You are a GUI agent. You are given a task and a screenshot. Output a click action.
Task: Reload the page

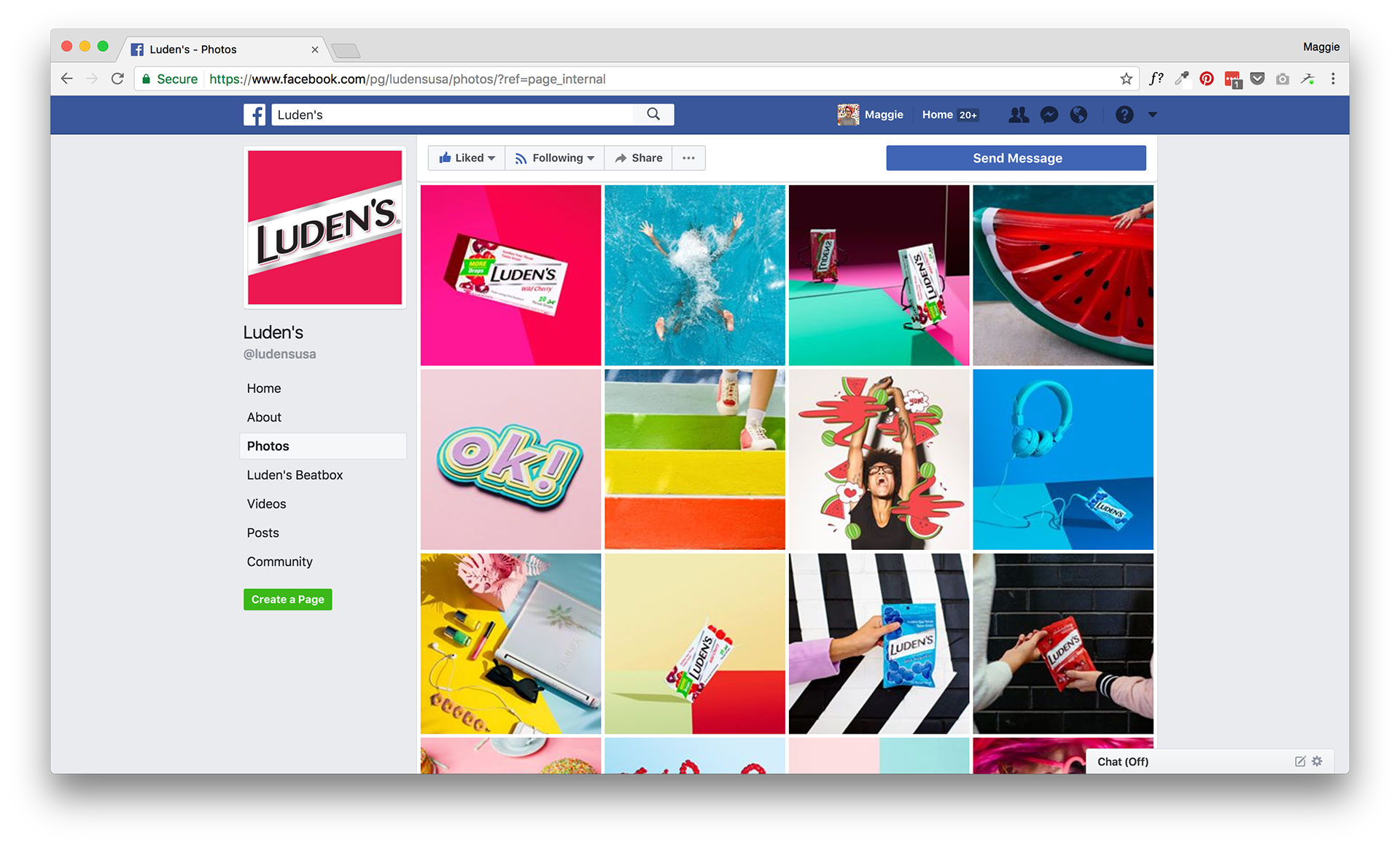117,79
